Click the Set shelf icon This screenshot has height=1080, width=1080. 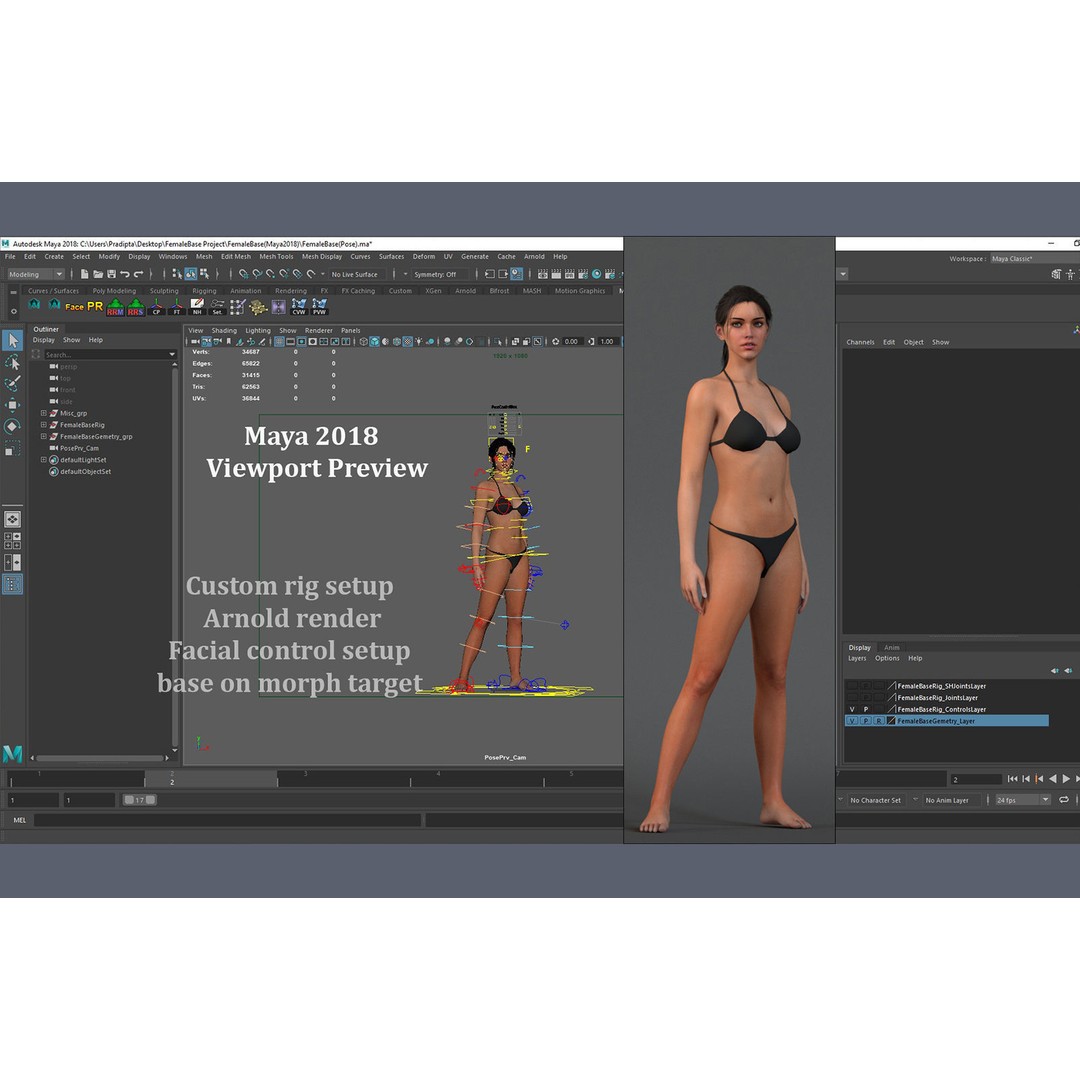(x=218, y=307)
